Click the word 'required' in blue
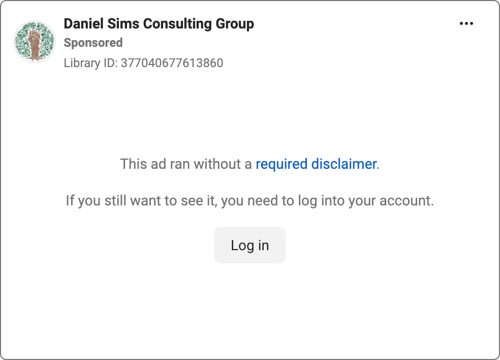Image resolution: width=500 pixels, height=360 pixels. coord(281,164)
